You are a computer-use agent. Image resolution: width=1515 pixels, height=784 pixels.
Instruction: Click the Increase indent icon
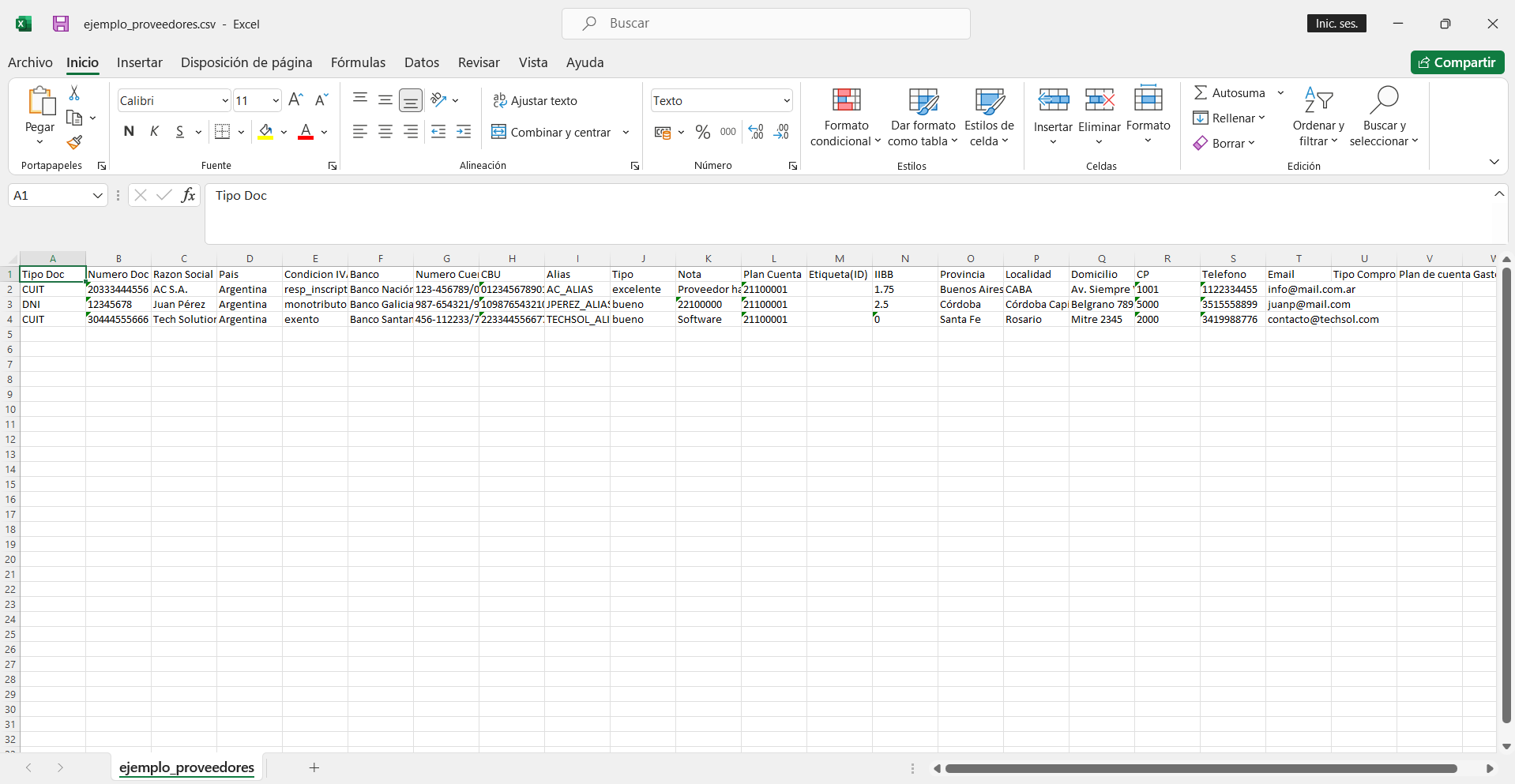[464, 132]
